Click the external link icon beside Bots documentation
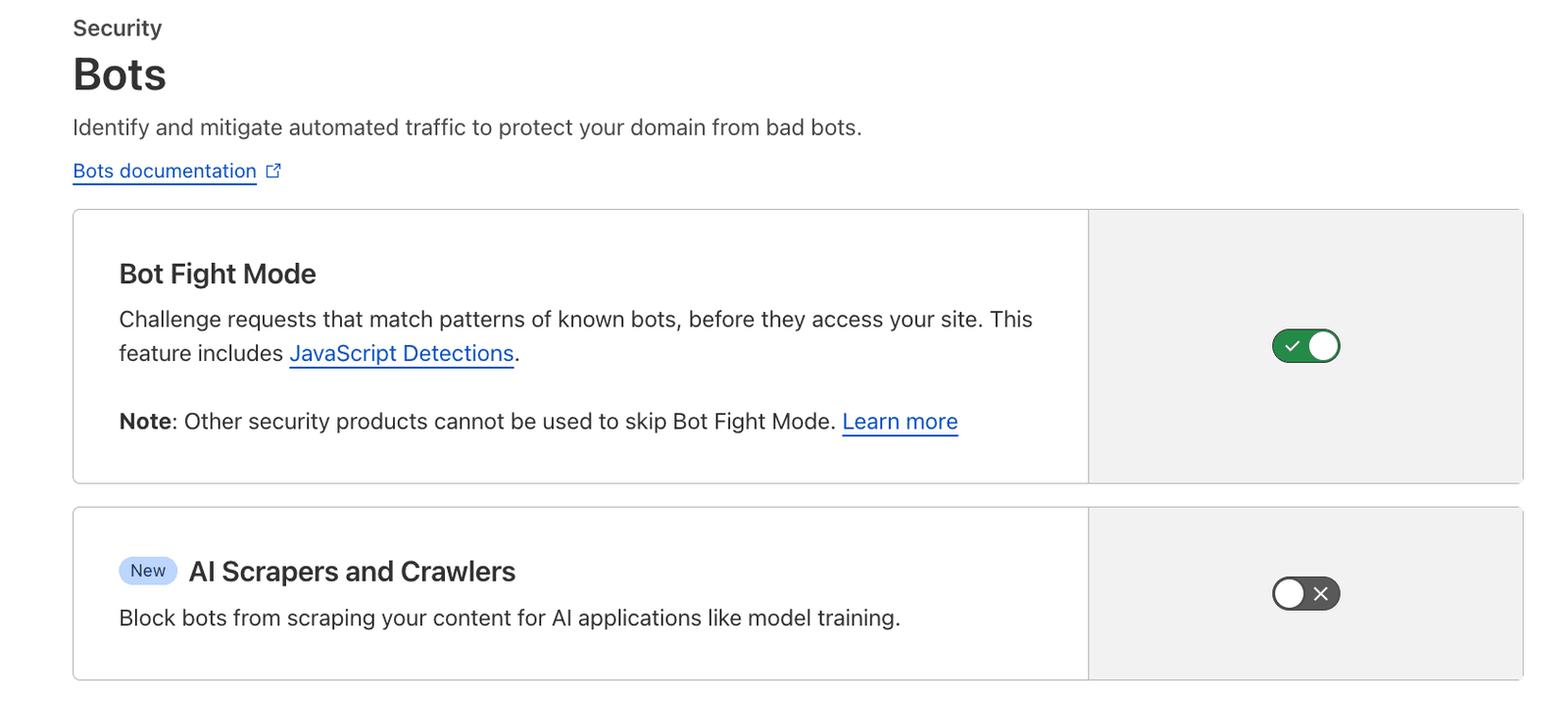This screenshot has height=705, width=1568. click(272, 171)
